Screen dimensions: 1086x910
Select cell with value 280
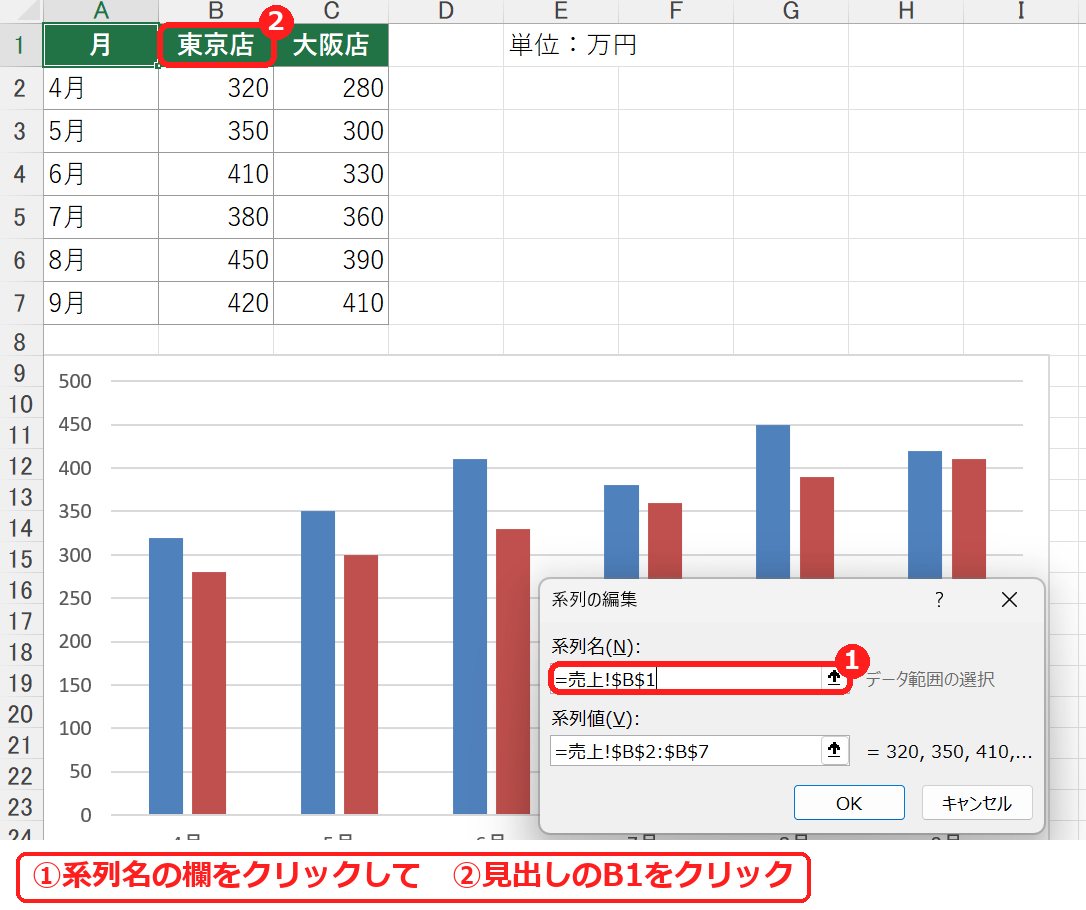pos(331,88)
